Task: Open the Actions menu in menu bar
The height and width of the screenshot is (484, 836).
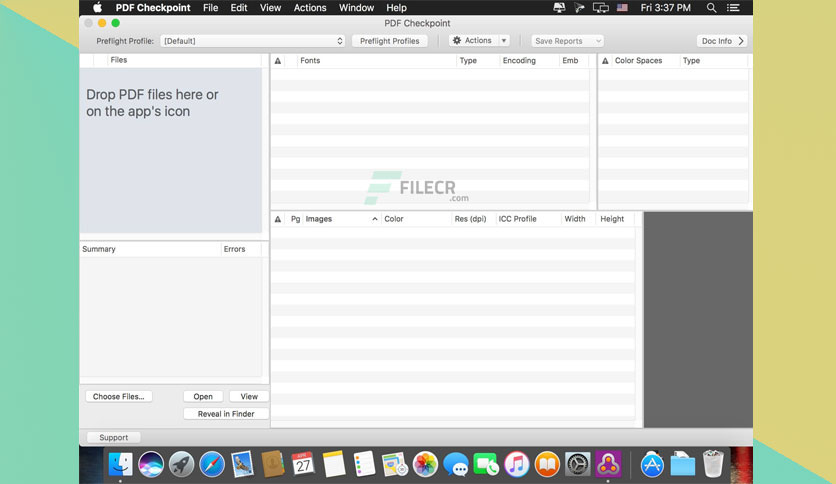Action: click(x=310, y=7)
